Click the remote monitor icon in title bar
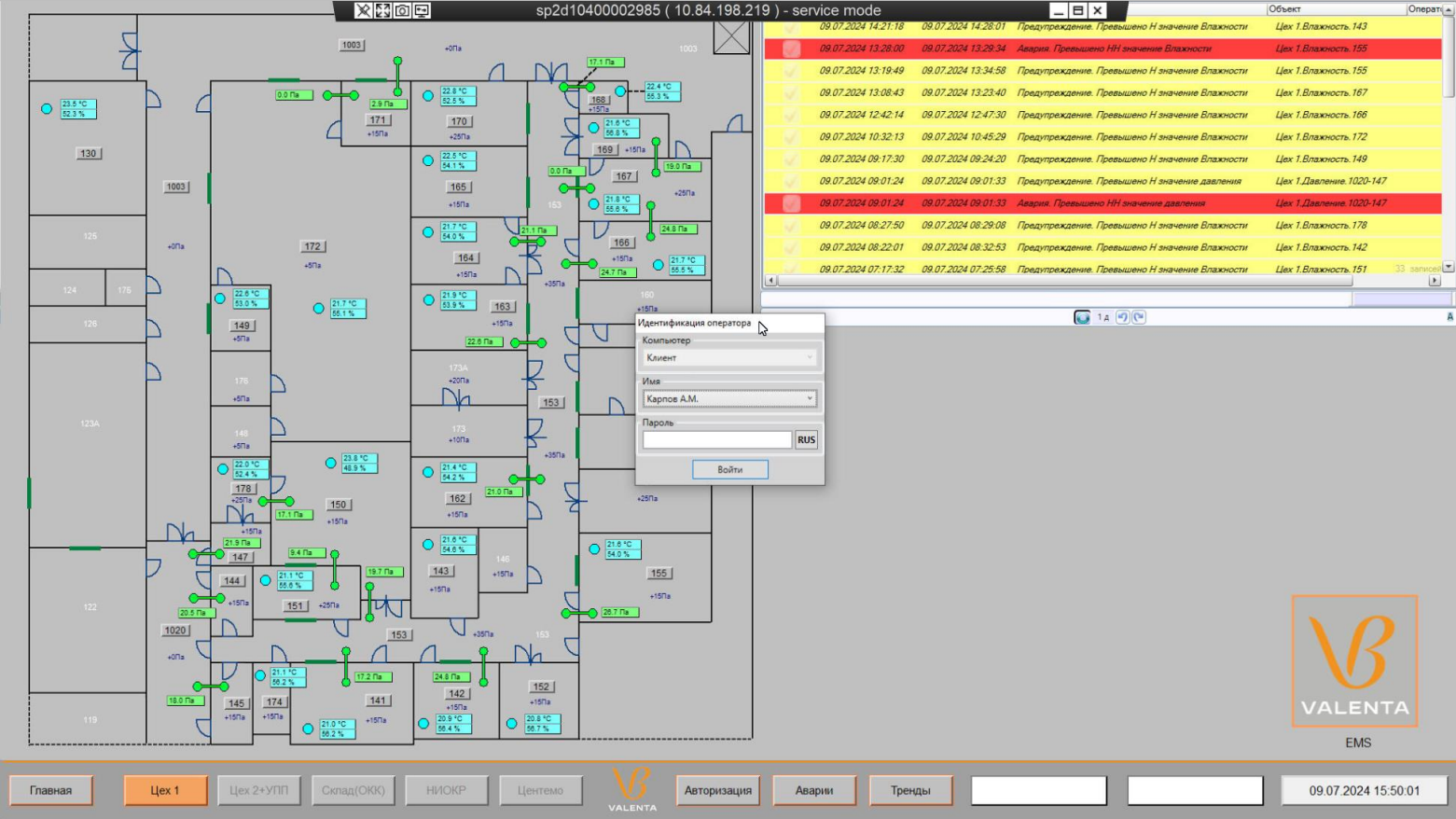This screenshot has width=1456, height=819. click(x=422, y=10)
